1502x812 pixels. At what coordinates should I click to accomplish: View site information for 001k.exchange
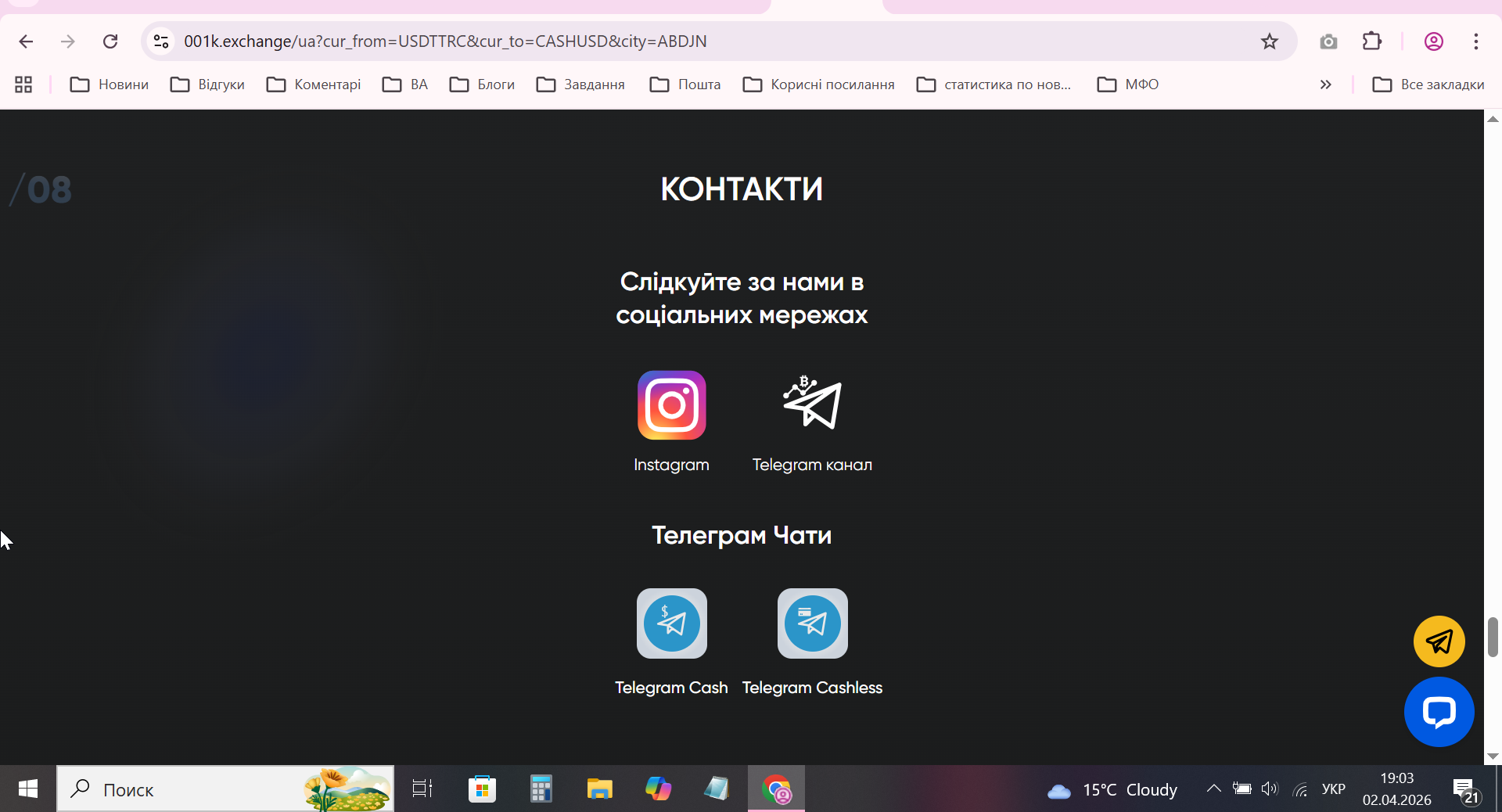click(161, 41)
